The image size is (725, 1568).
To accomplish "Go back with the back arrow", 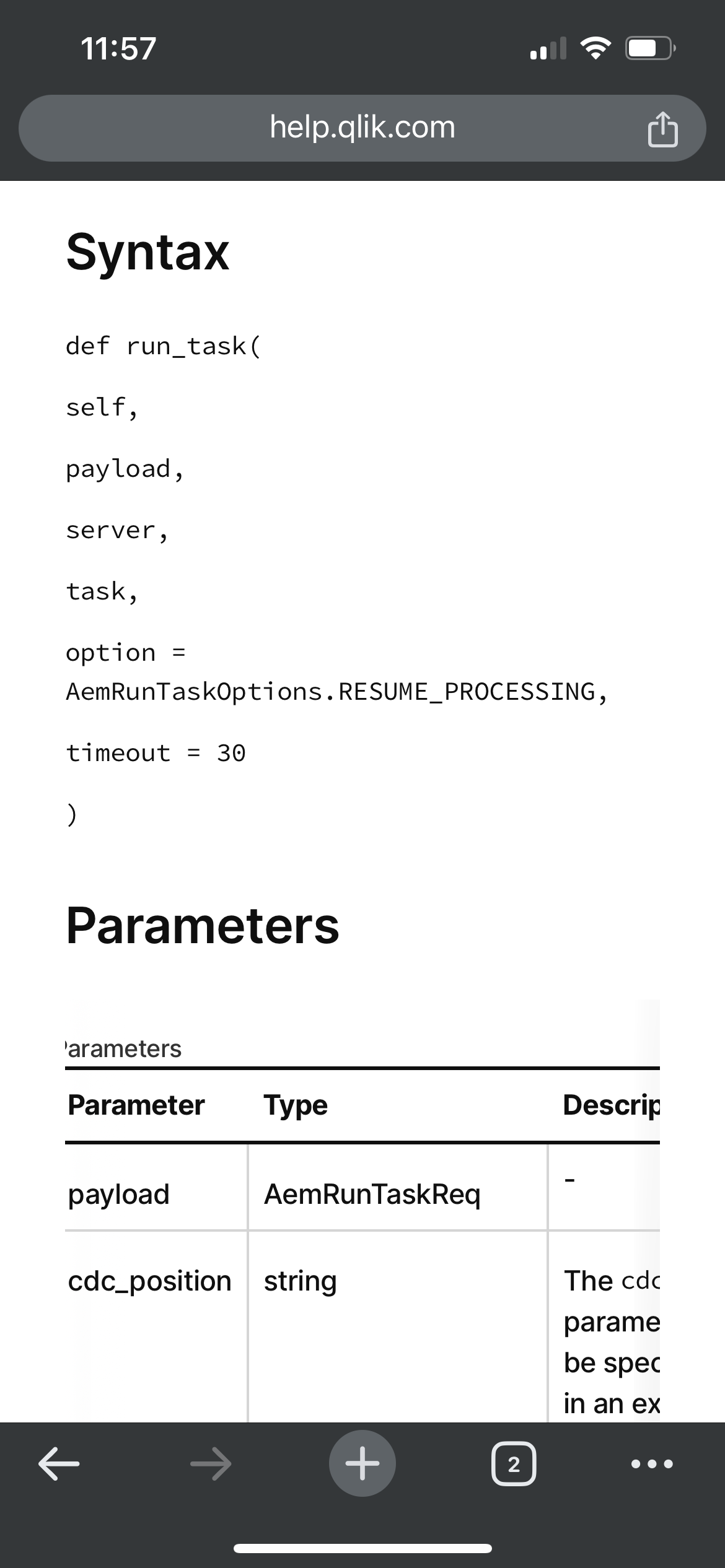I will pyautogui.click(x=59, y=1464).
